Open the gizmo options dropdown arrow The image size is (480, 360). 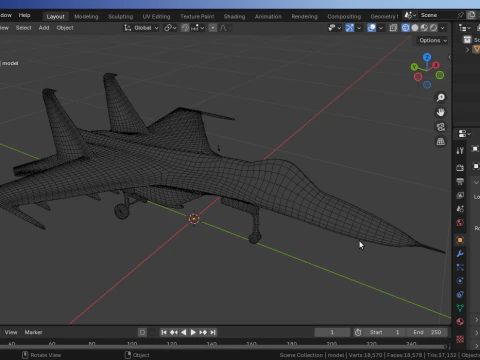click(x=359, y=28)
